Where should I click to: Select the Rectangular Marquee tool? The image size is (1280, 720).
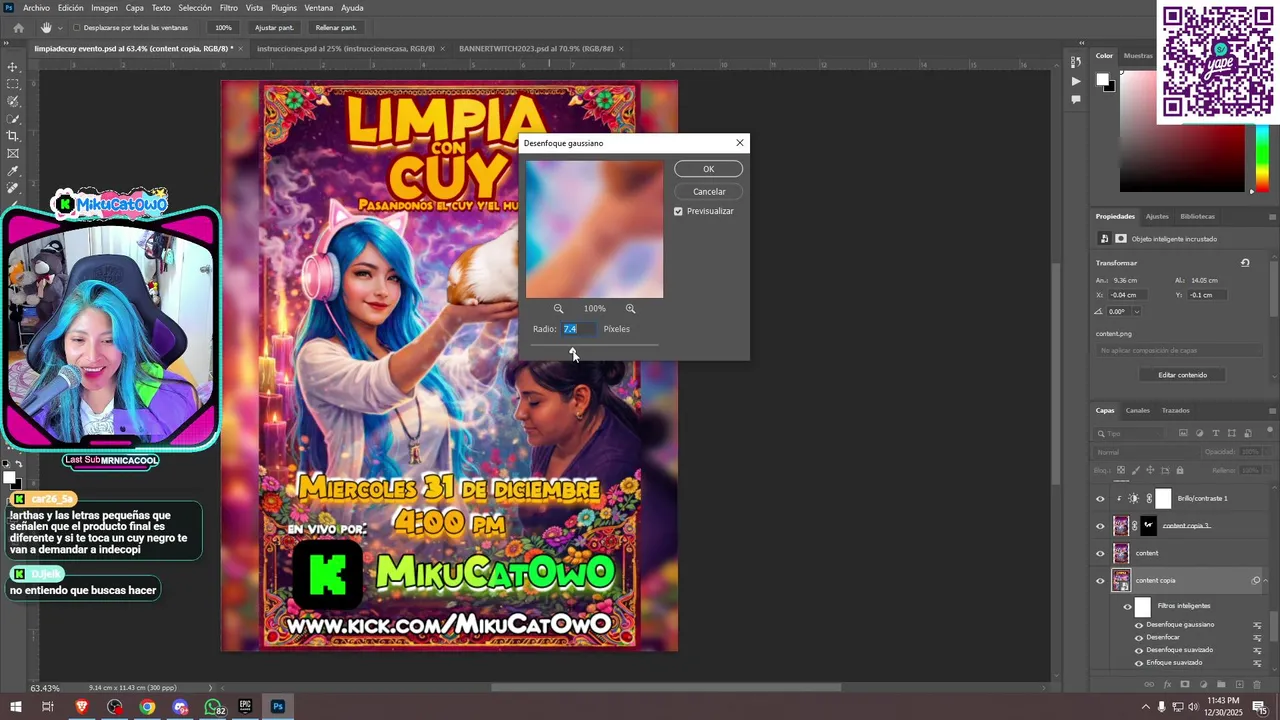point(13,84)
